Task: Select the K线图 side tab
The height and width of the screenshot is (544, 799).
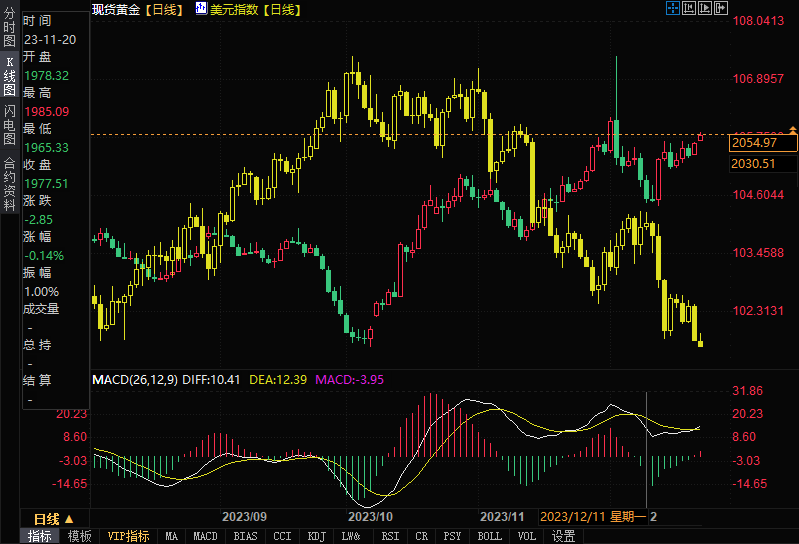Action: [9, 76]
